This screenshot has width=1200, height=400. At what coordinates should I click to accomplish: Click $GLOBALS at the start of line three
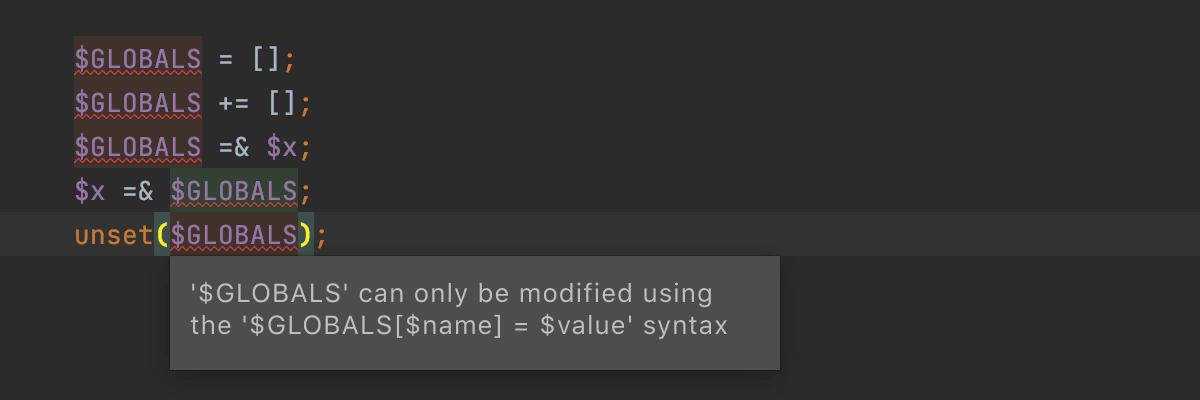pos(138,147)
